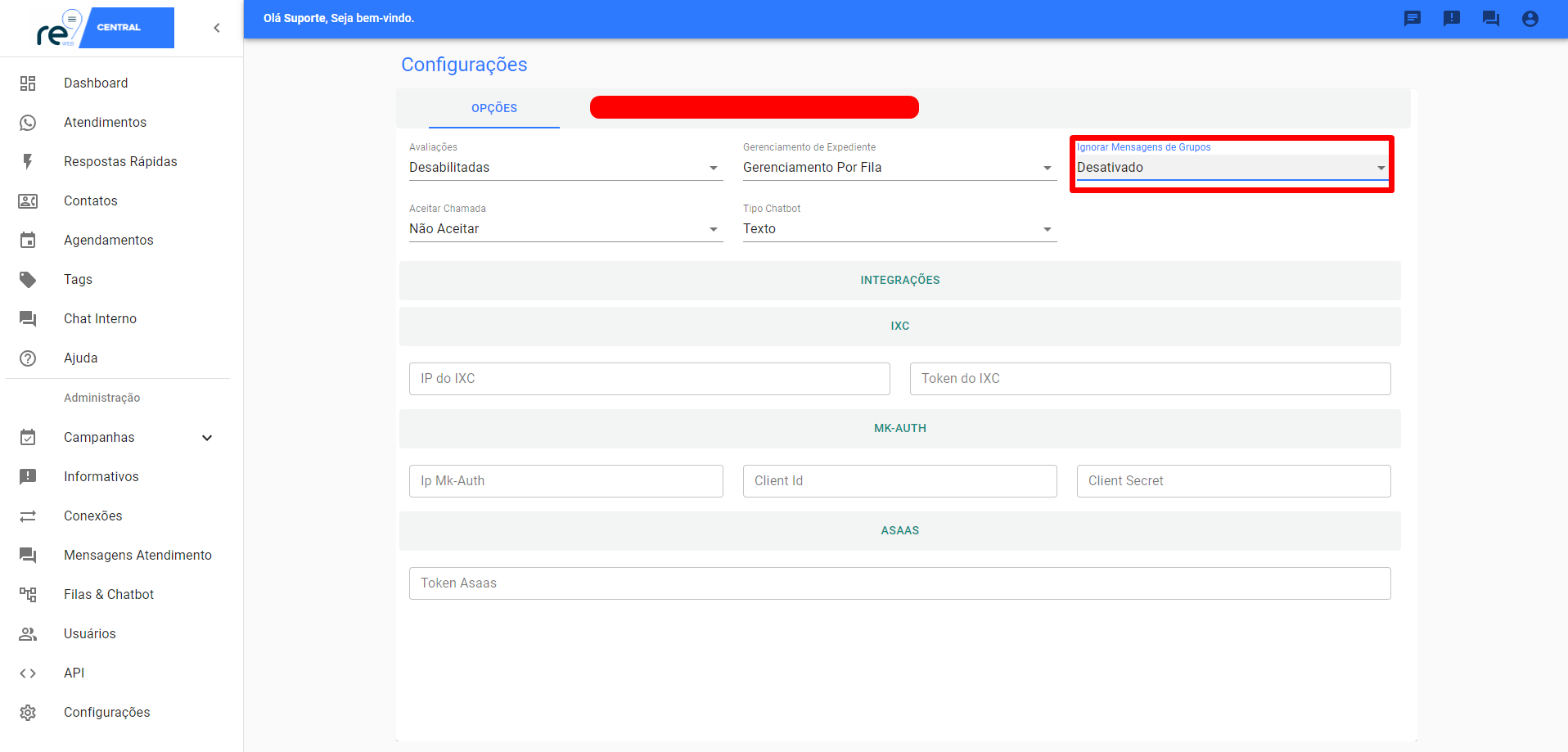Click the WhatsApp Atendimentos icon
This screenshot has height=752, width=1568.
click(28, 123)
